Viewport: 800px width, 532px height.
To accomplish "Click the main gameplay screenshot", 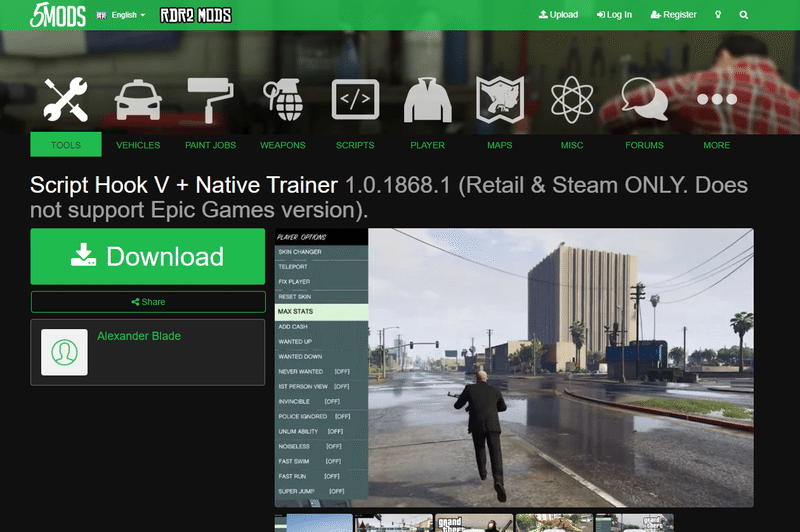I will 514,367.
